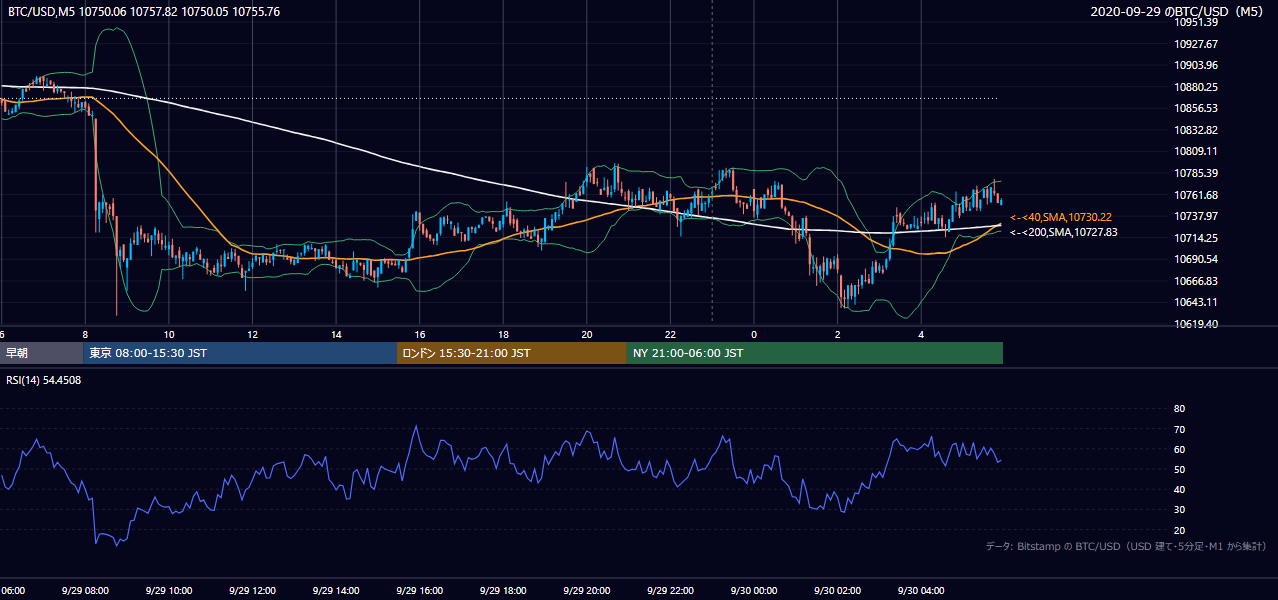Select the RSI axis level 50

point(1180,469)
